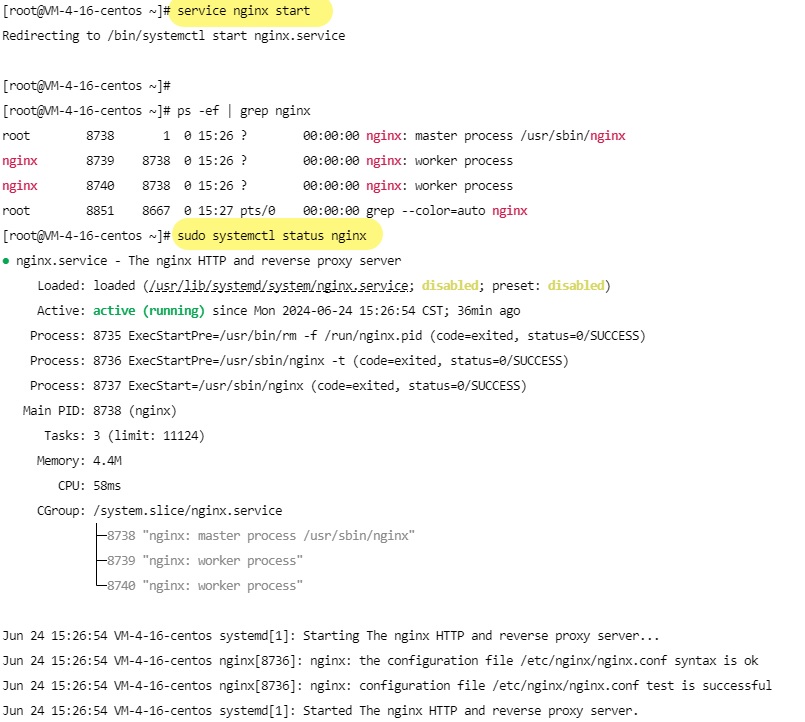Viewport: 805px width, 722px height.
Task: Click the 'Memory: 4.4M' value
Action: (x=107, y=461)
